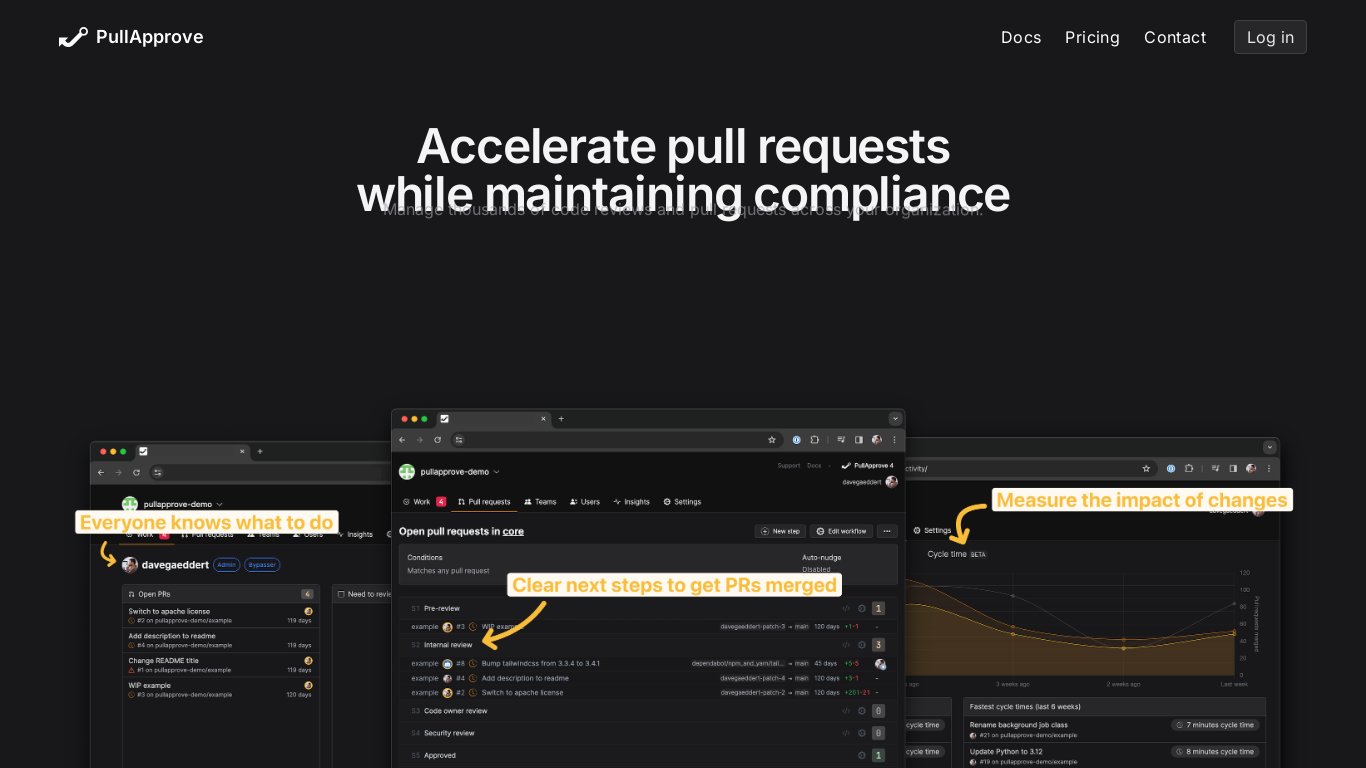Click green count badge on Approved row

click(878, 755)
